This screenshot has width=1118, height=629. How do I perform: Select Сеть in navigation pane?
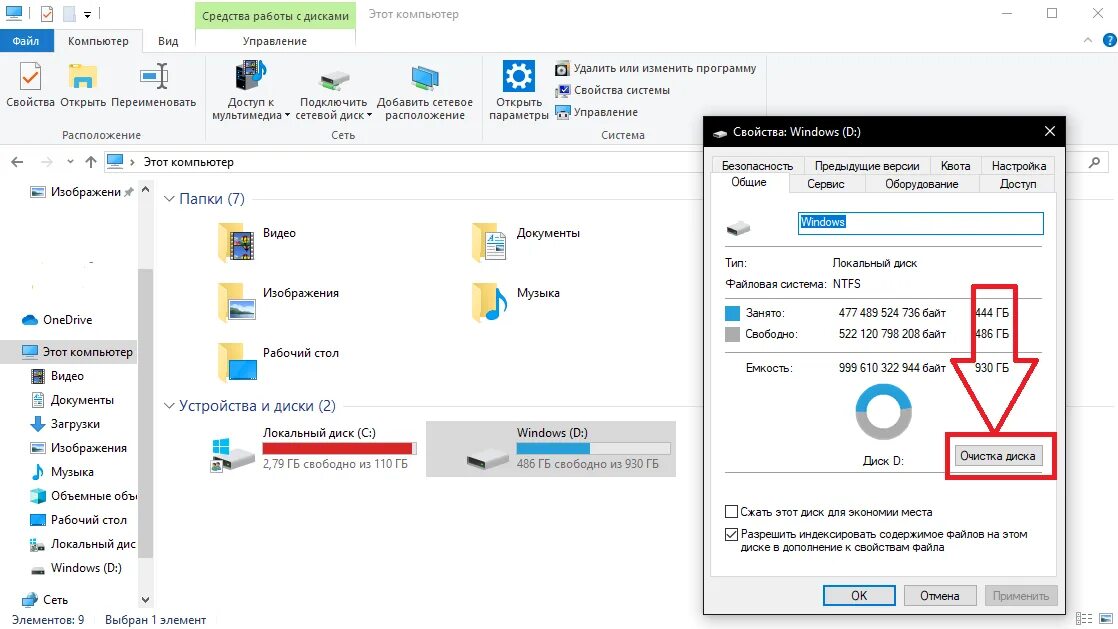point(44,600)
